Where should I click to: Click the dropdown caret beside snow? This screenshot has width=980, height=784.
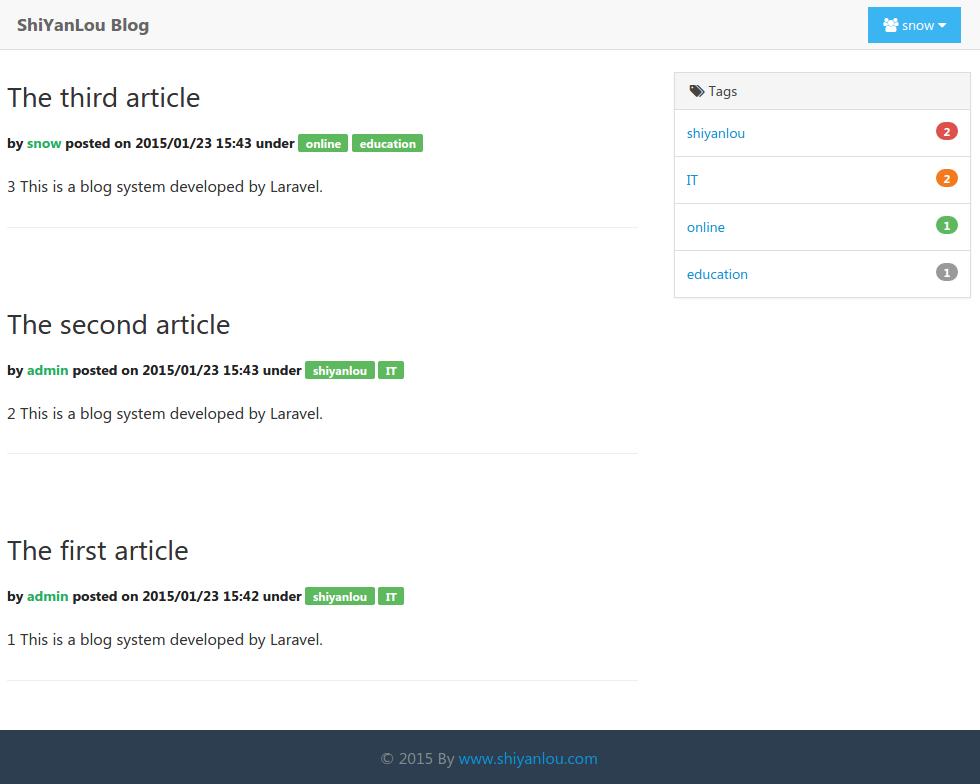[x=942, y=26]
